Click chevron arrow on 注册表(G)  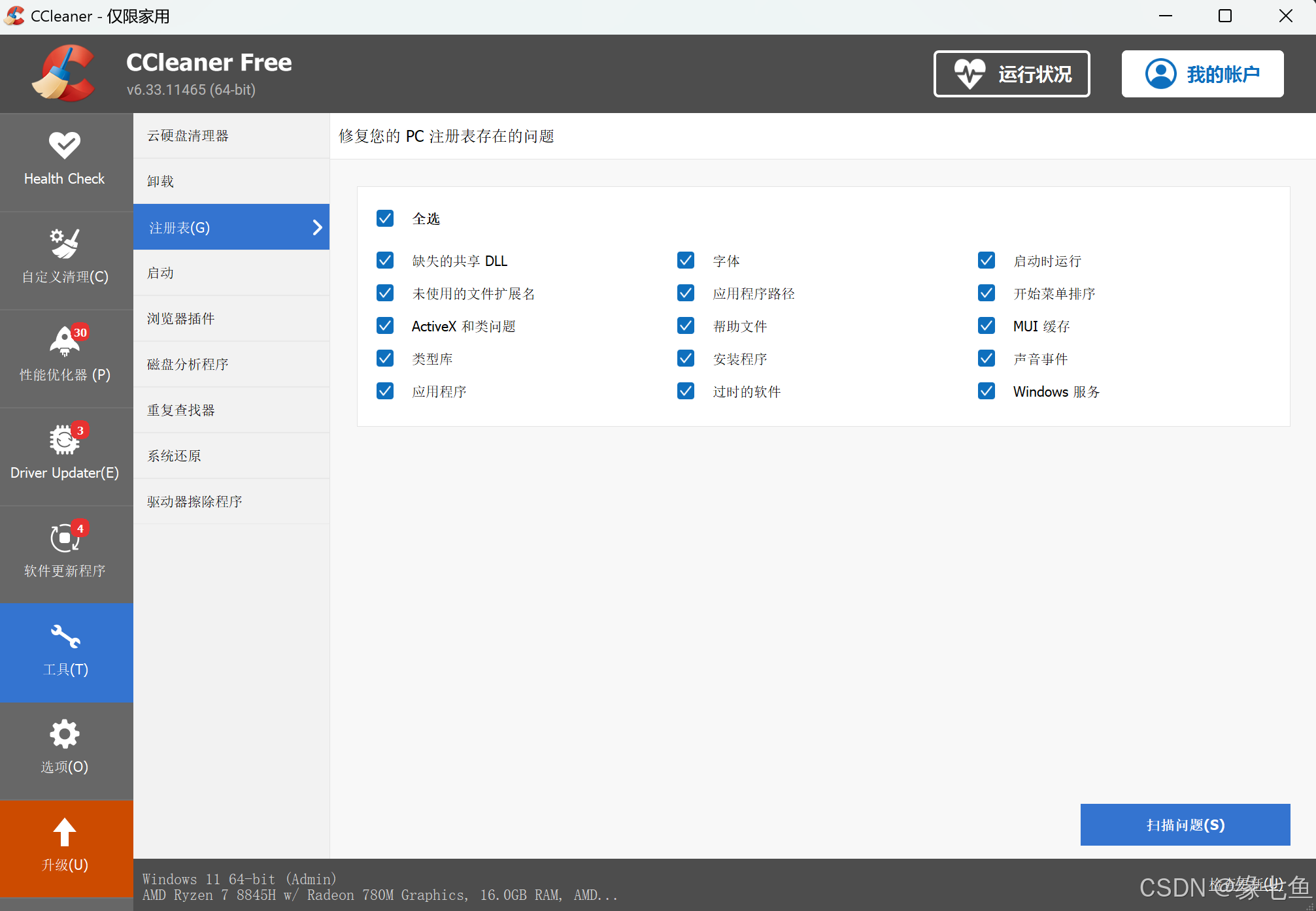(x=318, y=227)
